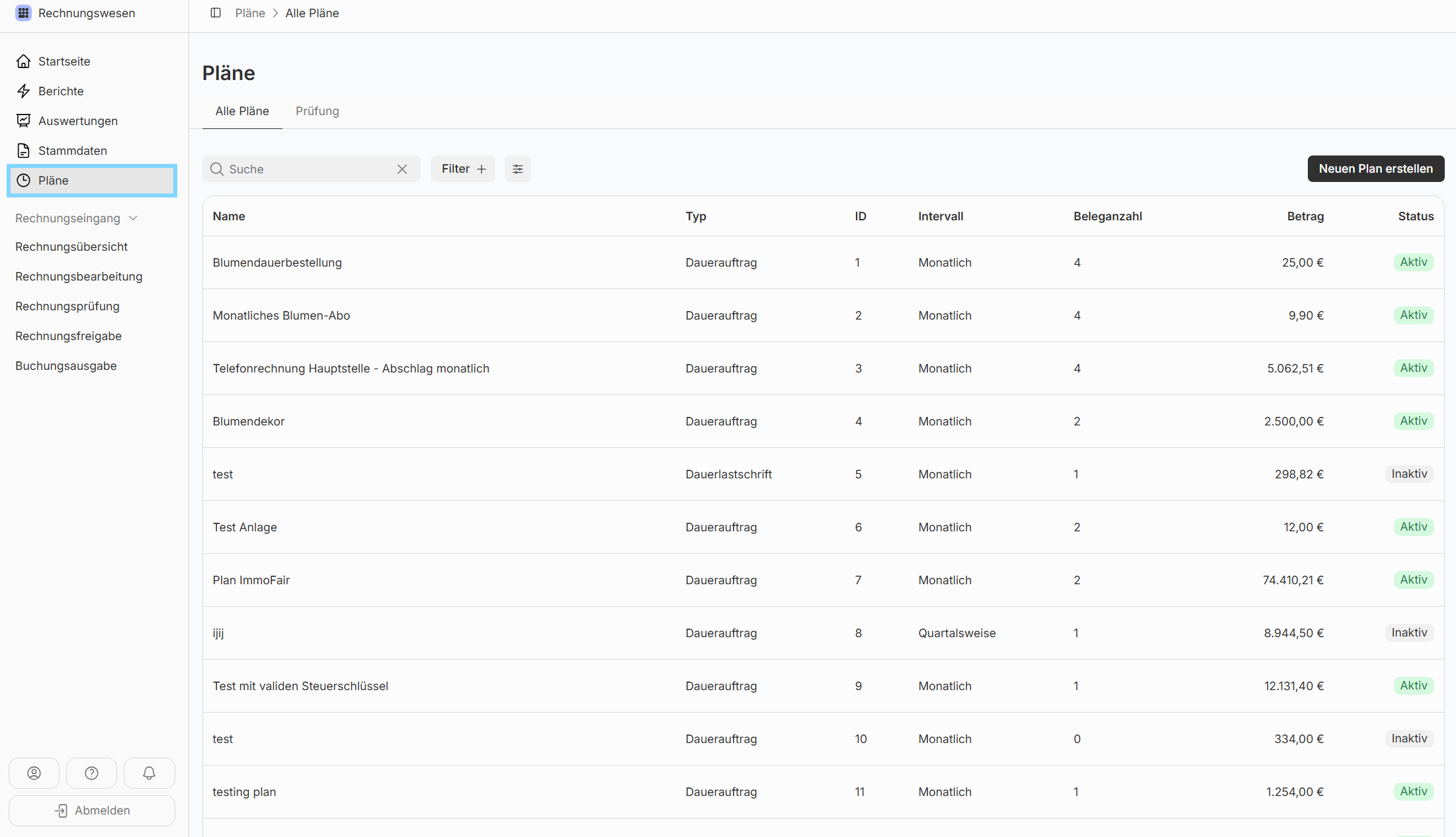1456x837 pixels.
Task: Click the Pläne breadcrumb link
Action: (250, 13)
